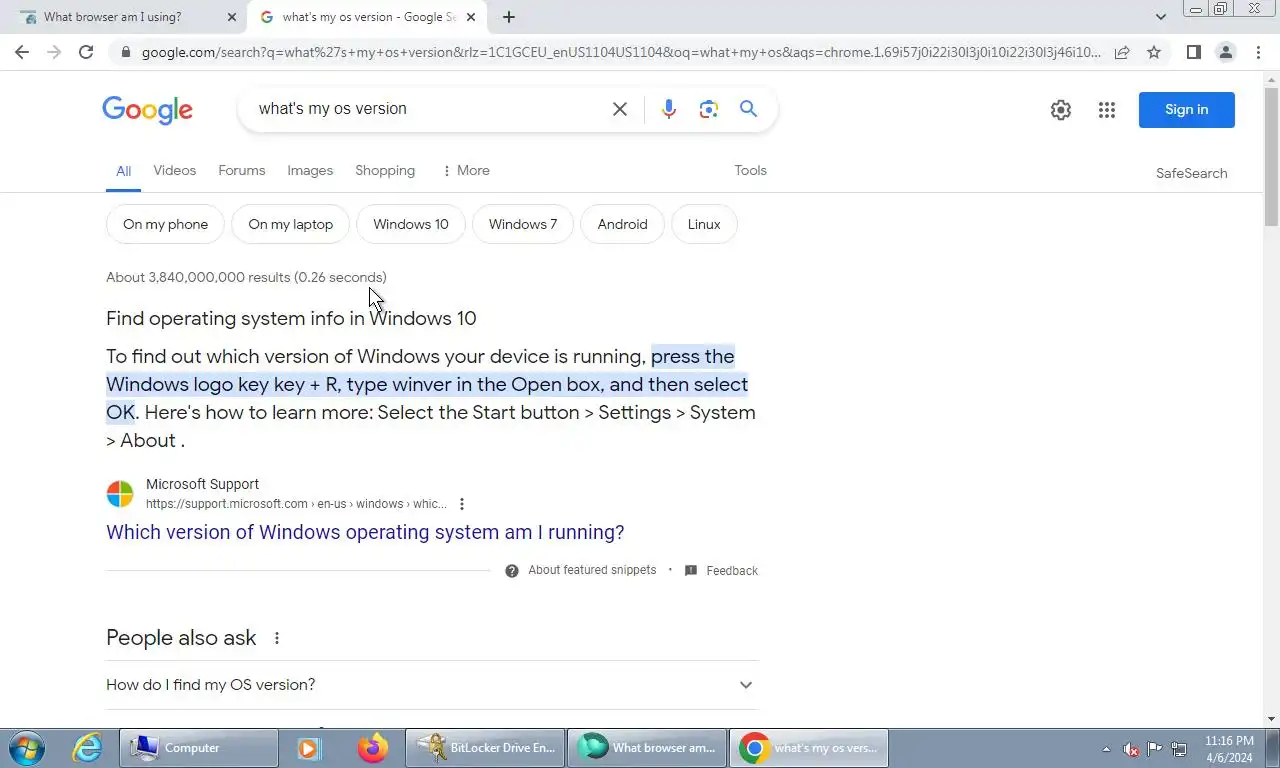This screenshot has height=768, width=1280.
Task: Open Chrome side panel
Action: click(1193, 52)
